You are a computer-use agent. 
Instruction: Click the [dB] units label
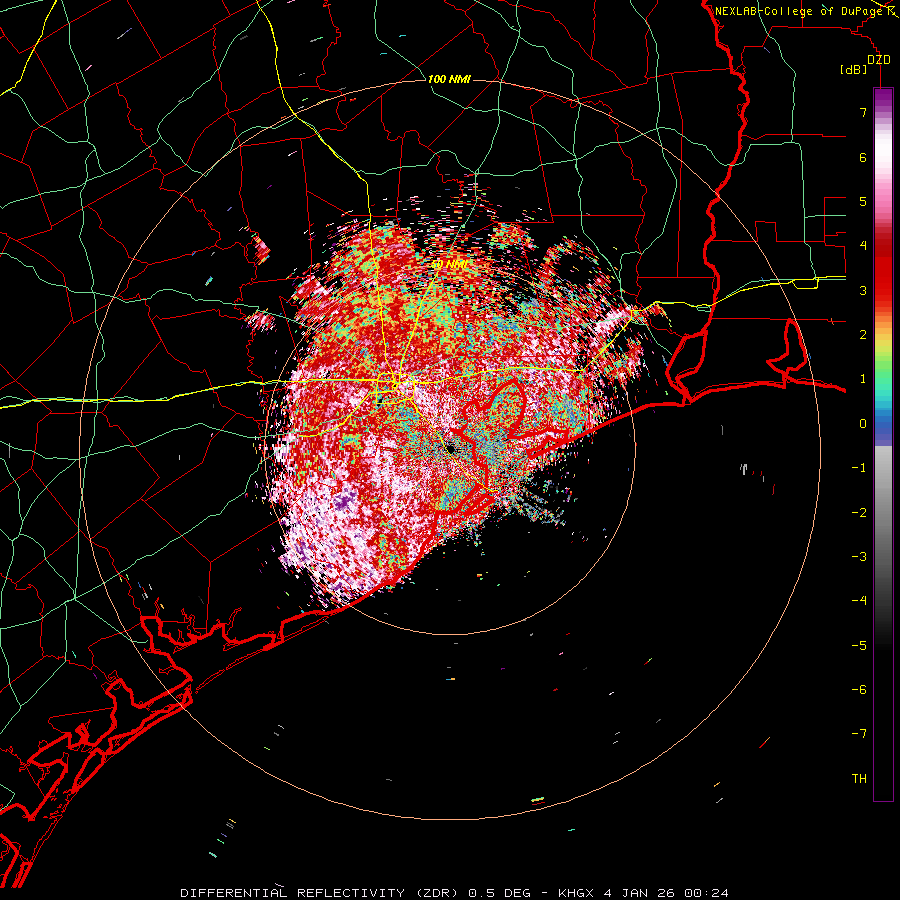point(854,70)
